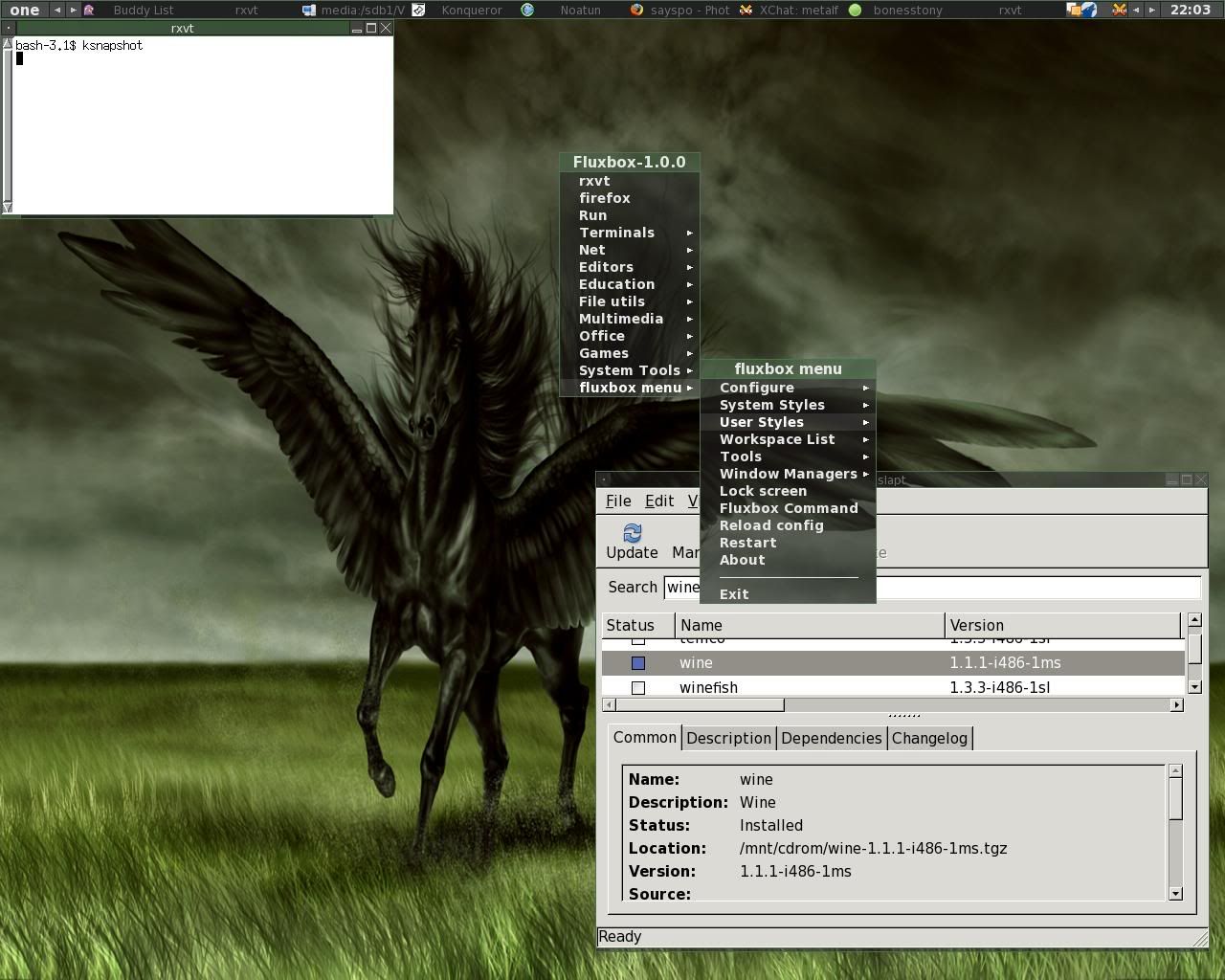The image size is (1225, 980).
Task: Switch to the Changelog tab
Action: click(929, 738)
